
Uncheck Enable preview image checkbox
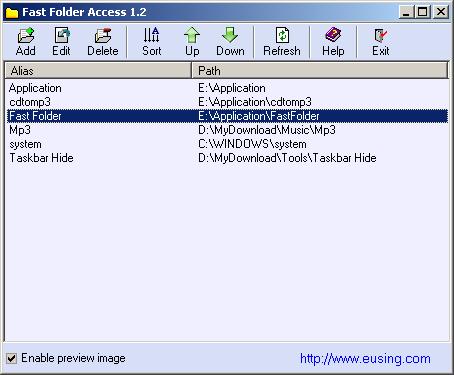click(12, 359)
